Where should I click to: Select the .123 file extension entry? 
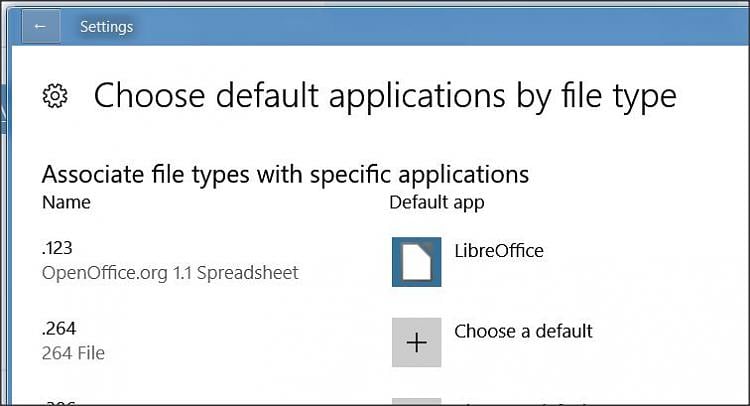tap(57, 248)
